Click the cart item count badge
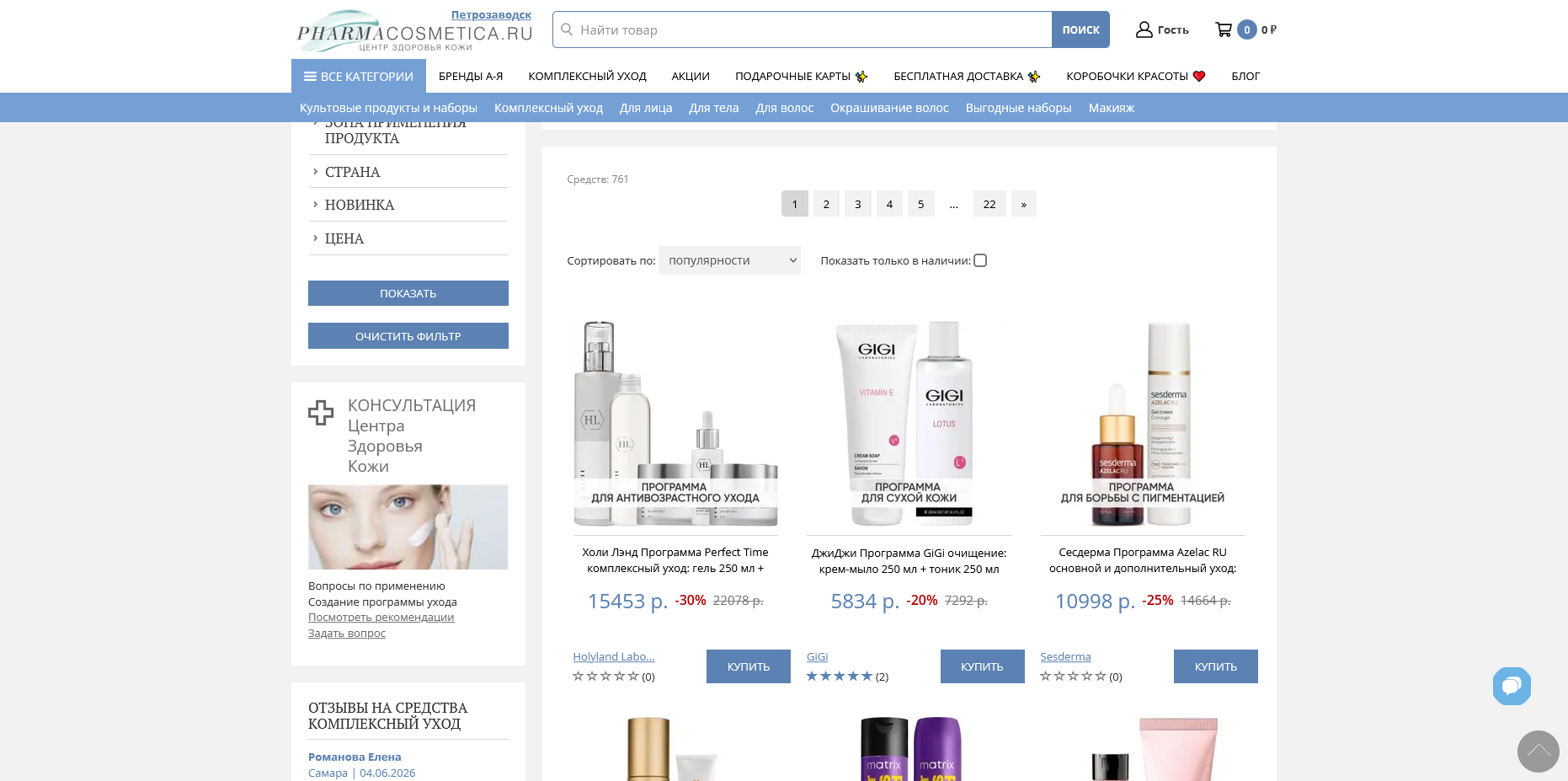 click(1247, 29)
